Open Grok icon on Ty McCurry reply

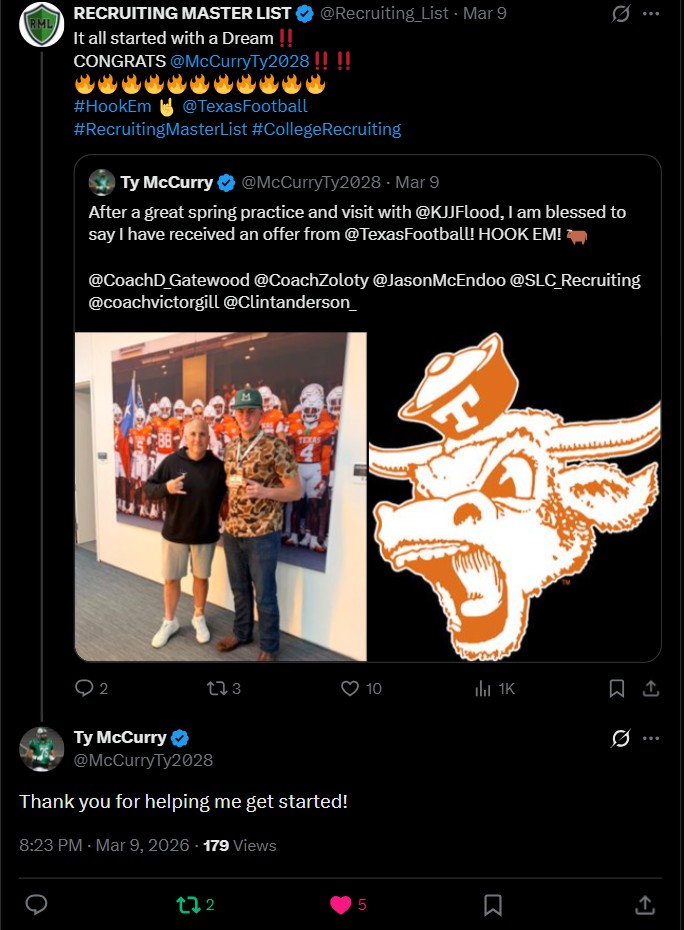(620, 738)
